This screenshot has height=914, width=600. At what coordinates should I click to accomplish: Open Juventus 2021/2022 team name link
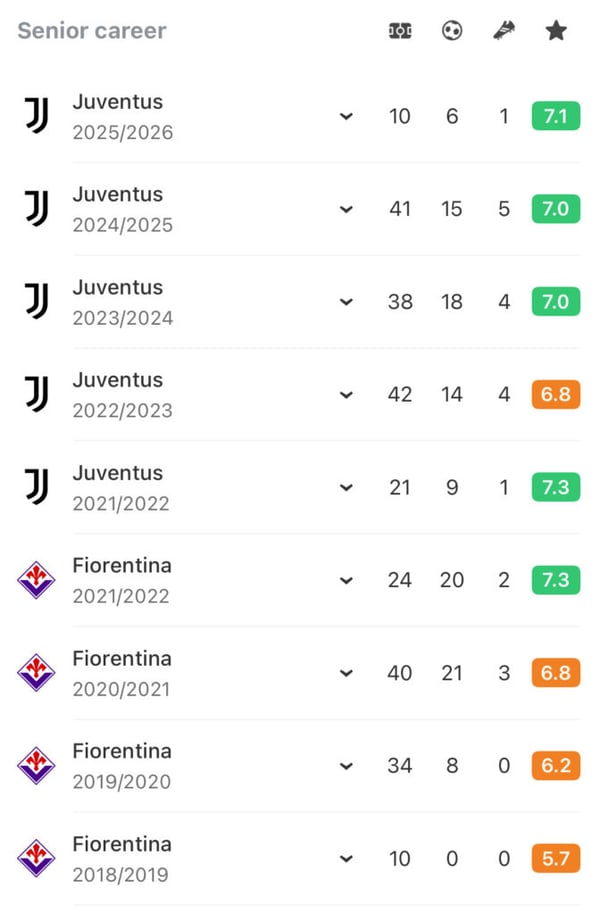coord(117,473)
